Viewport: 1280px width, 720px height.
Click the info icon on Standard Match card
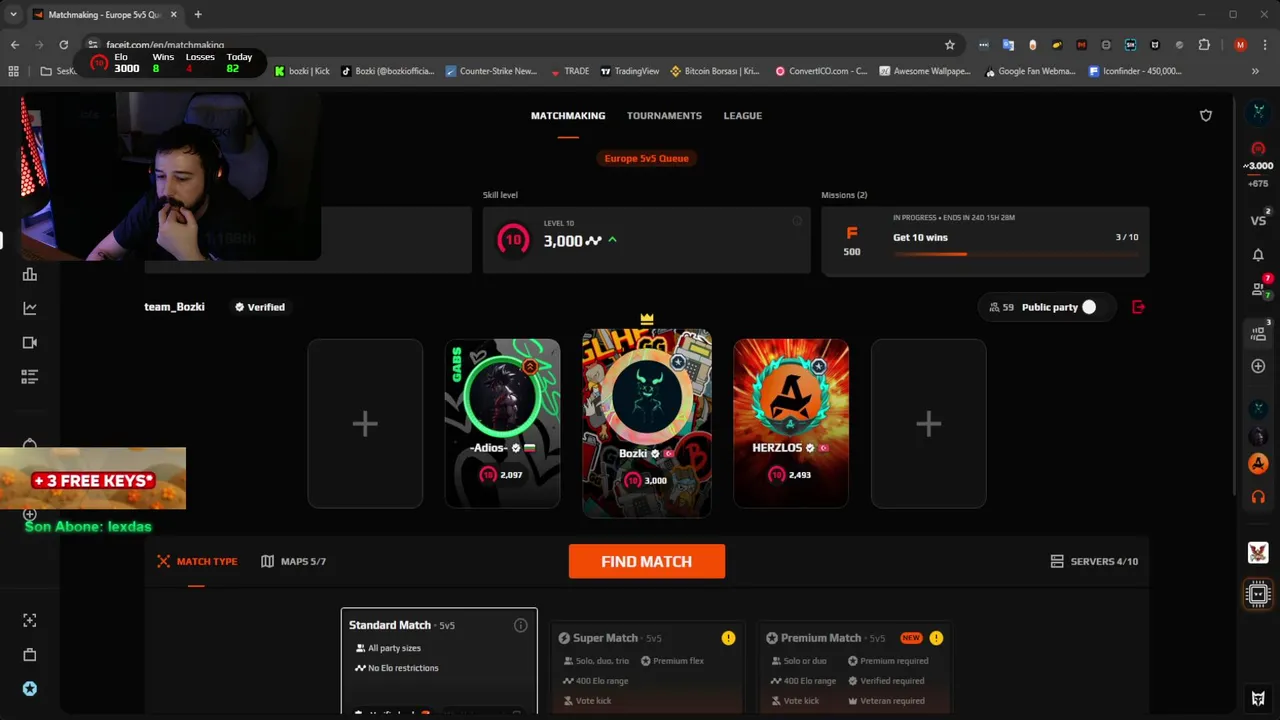pyautogui.click(x=520, y=625)
